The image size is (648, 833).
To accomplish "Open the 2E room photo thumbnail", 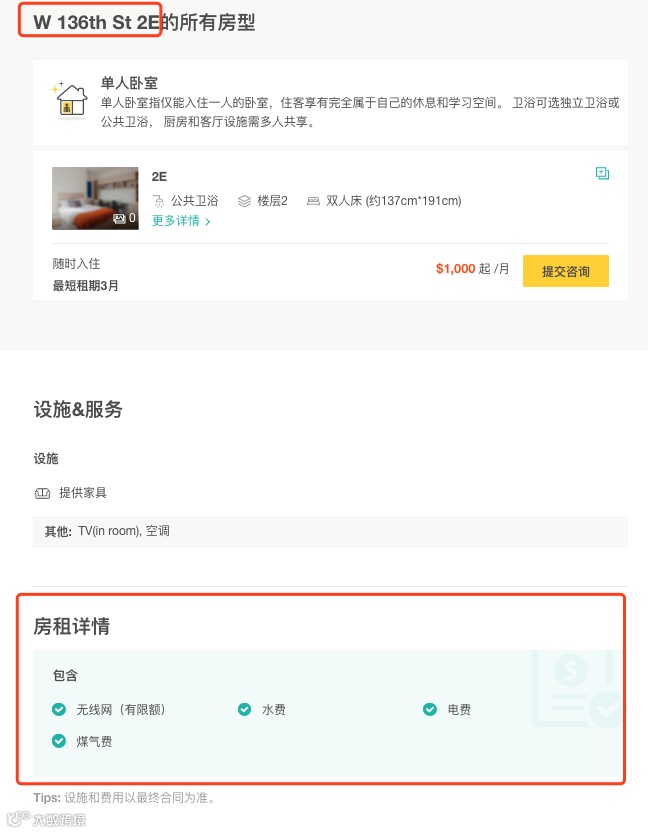I will click(95, 198).
